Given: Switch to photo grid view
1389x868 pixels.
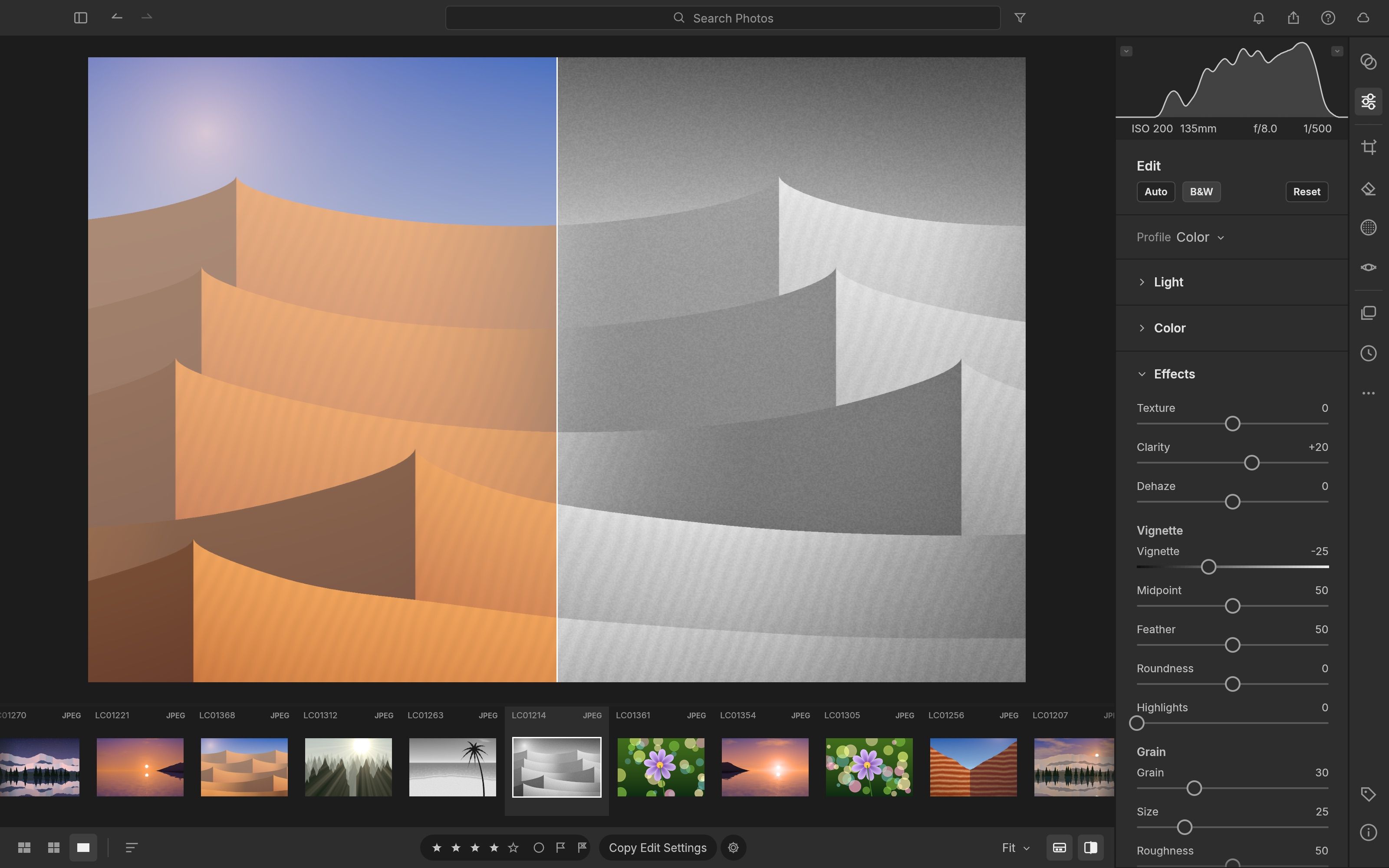Looking at the screenshot, I should pos(24,847).
